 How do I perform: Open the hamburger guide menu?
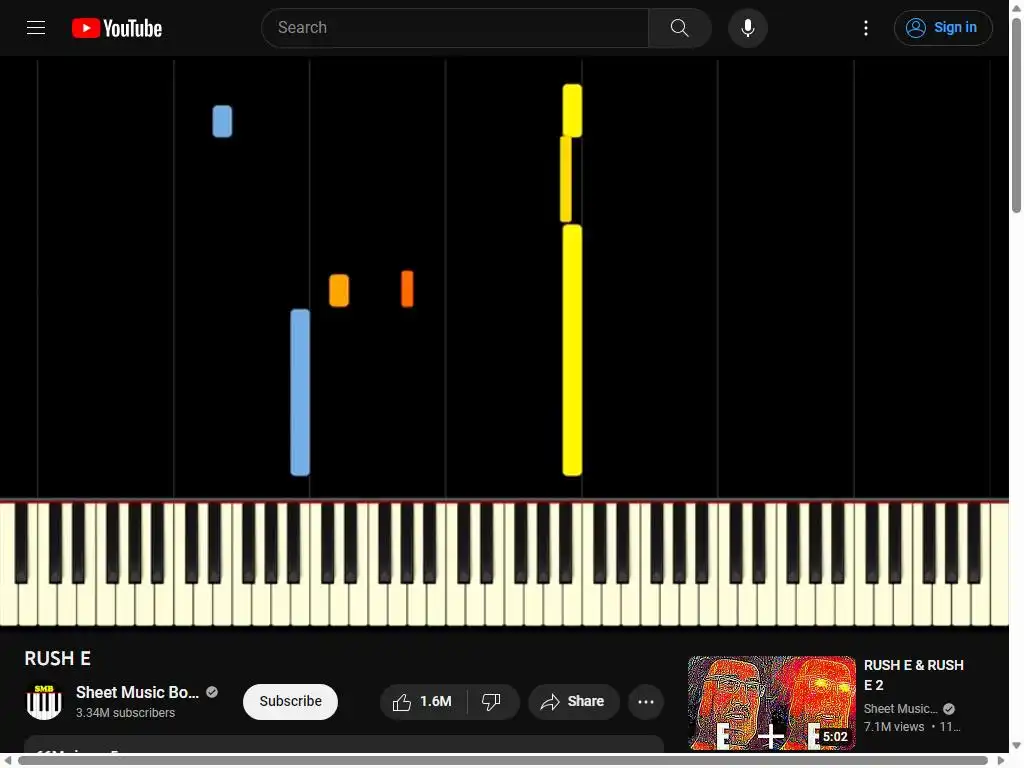click(x=36, y=27)
